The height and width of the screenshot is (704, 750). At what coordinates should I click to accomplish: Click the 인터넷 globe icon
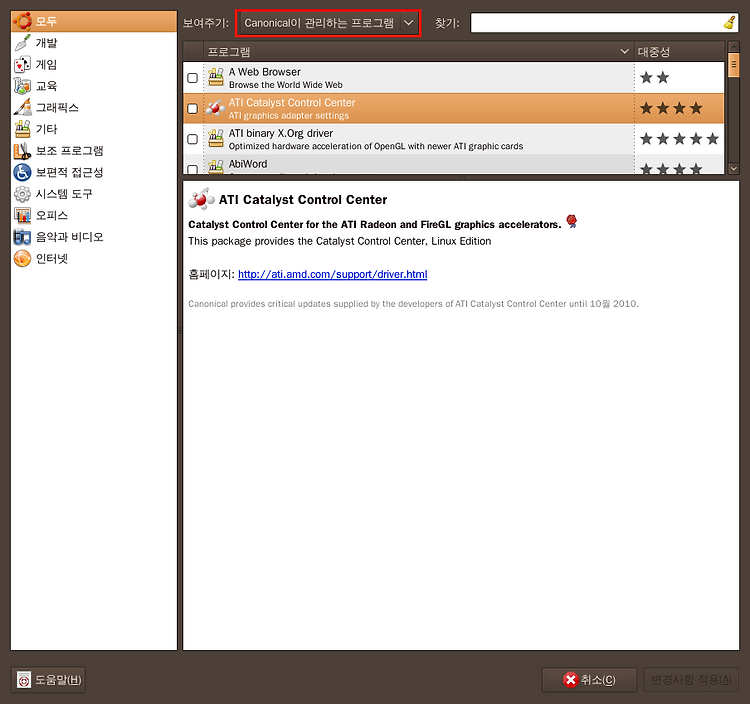pos(22,258)
